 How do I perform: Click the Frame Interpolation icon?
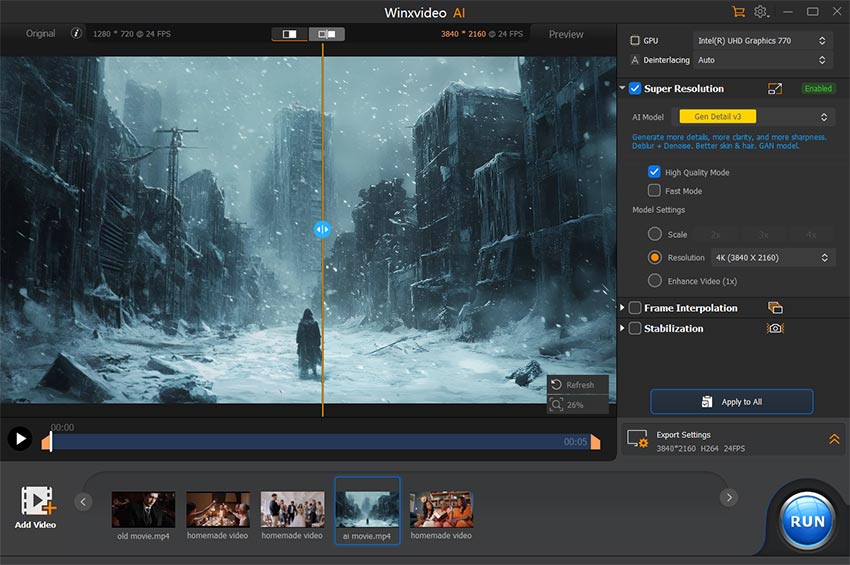point(775,308)
